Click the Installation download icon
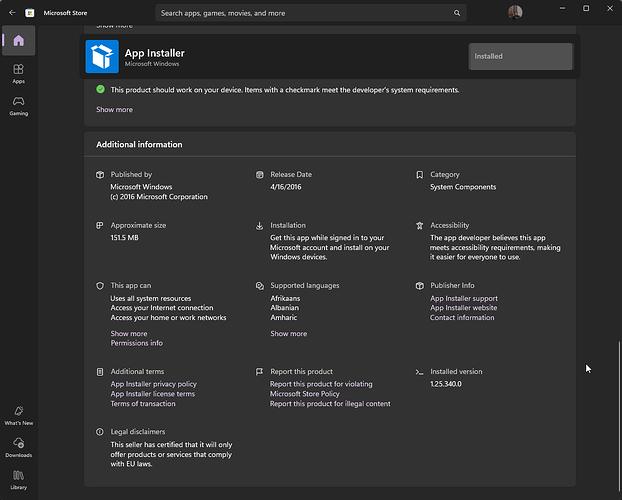 259,226
